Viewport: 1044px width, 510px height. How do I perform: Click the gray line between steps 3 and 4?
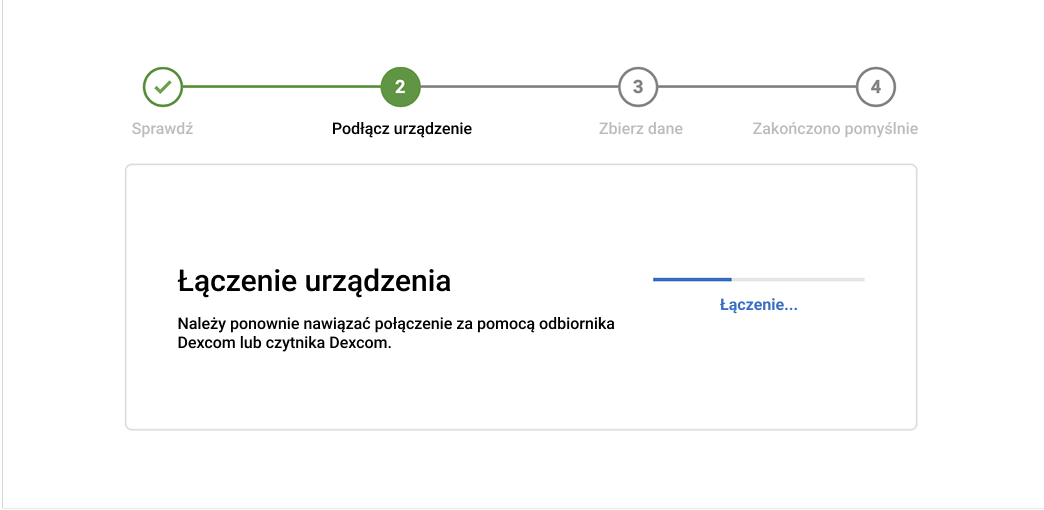click(x=757, y=87)
